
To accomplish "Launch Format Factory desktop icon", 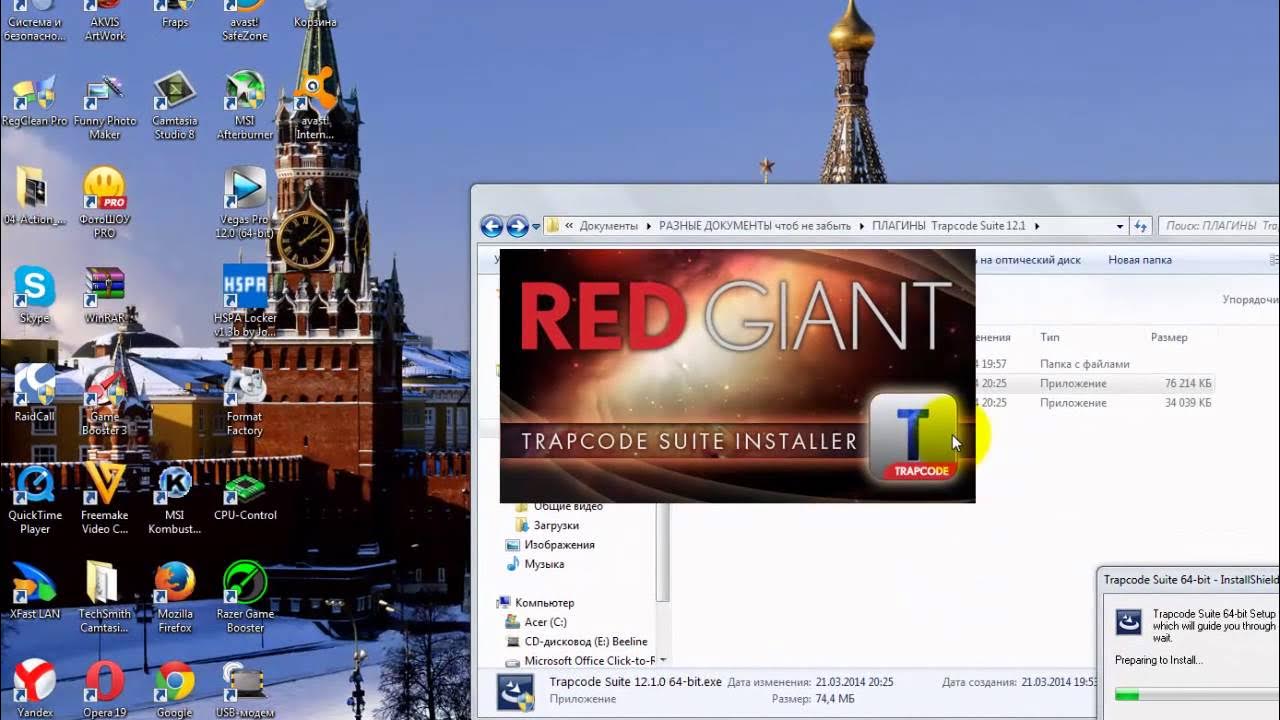I will [245, 400].
